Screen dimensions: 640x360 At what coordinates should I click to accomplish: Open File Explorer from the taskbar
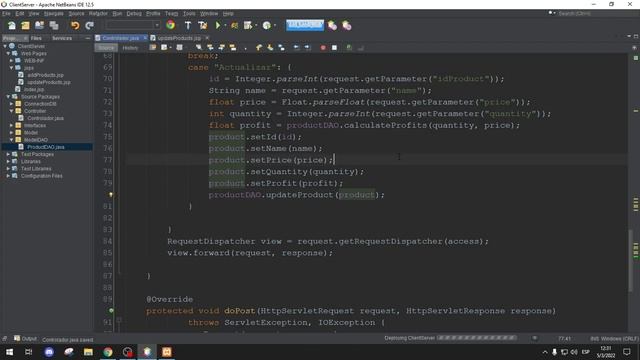point(88,352)
